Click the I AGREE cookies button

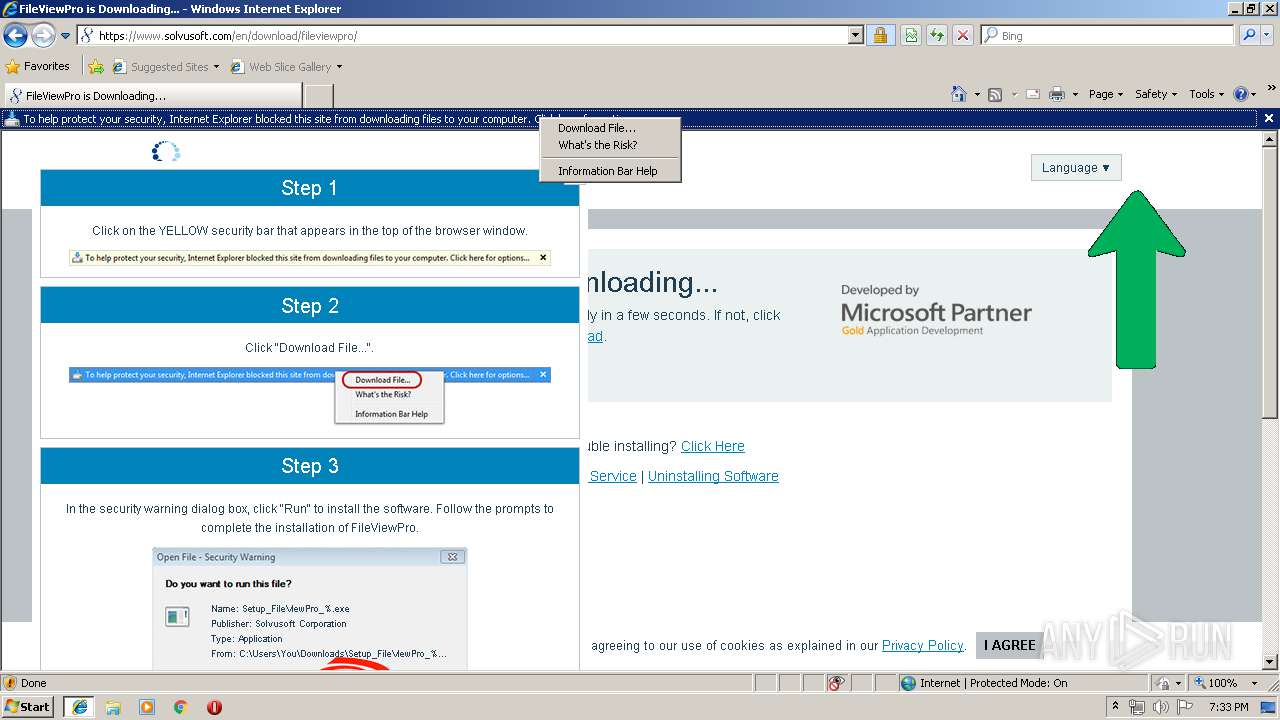click(x=1010, y=645)
